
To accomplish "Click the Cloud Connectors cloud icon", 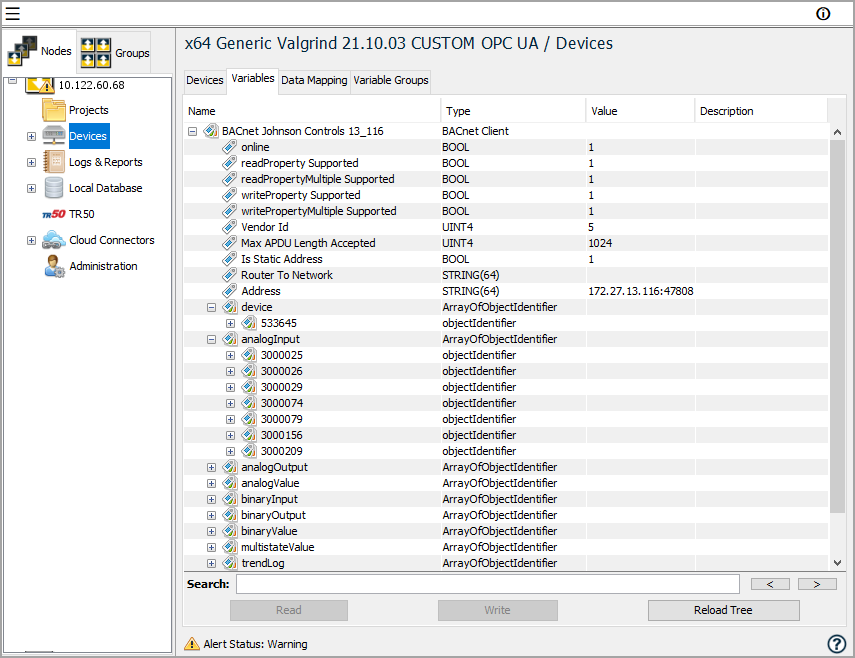I will tap(54, 240).
